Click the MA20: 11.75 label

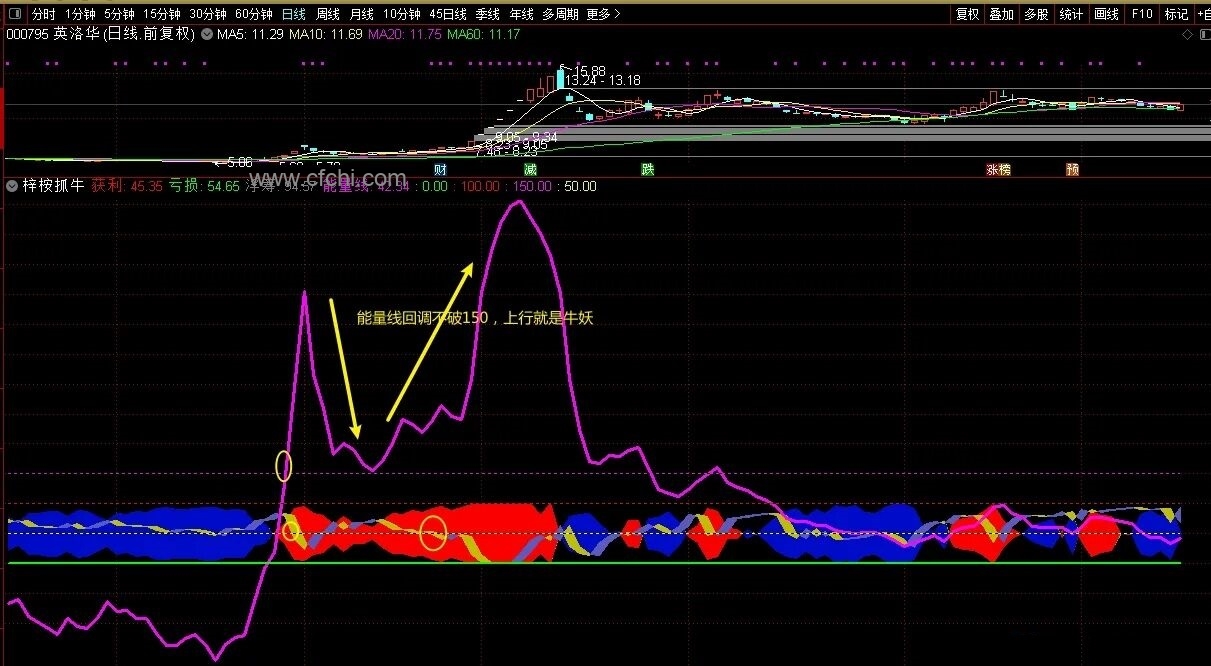pyautogui.click(x=404, y=34)
